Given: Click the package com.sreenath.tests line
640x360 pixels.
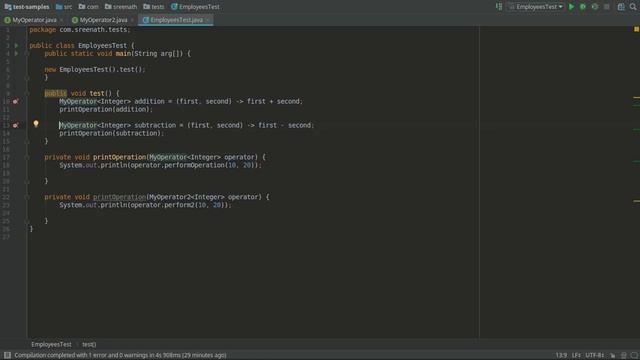Looking at the screenshot, I should [x=80, y=30].
